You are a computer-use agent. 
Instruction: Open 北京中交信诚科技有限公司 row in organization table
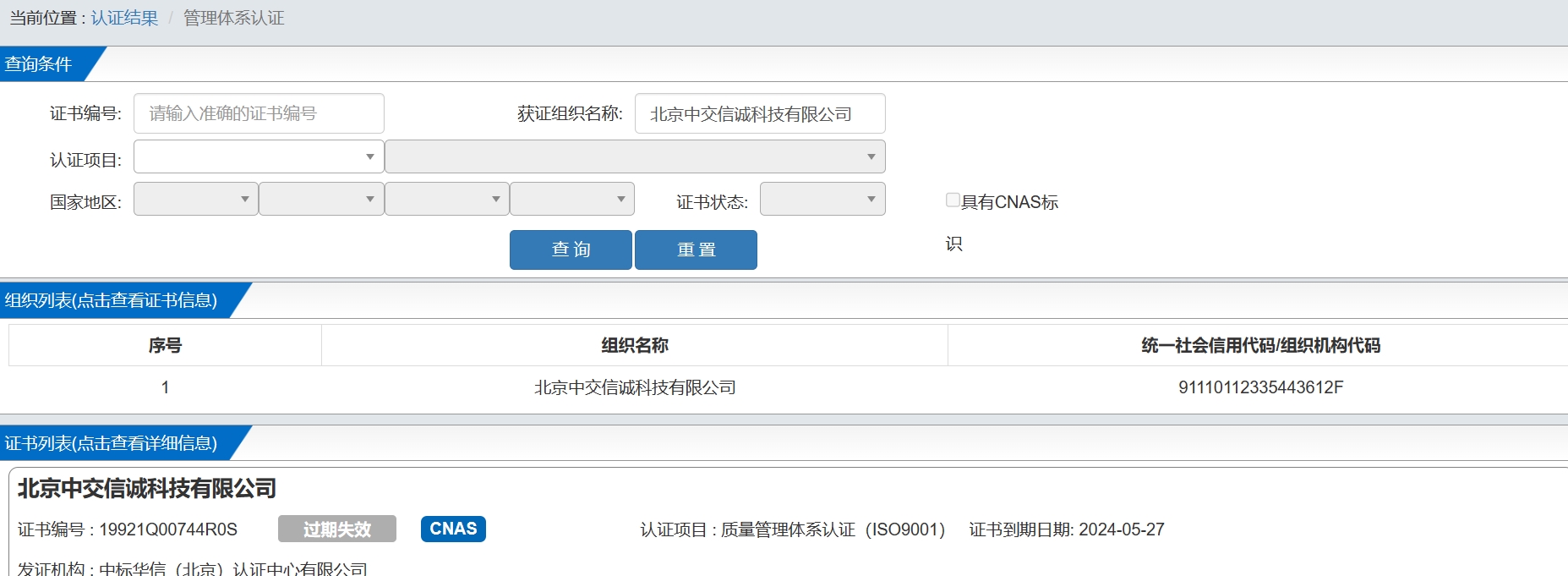pos(635,387)
